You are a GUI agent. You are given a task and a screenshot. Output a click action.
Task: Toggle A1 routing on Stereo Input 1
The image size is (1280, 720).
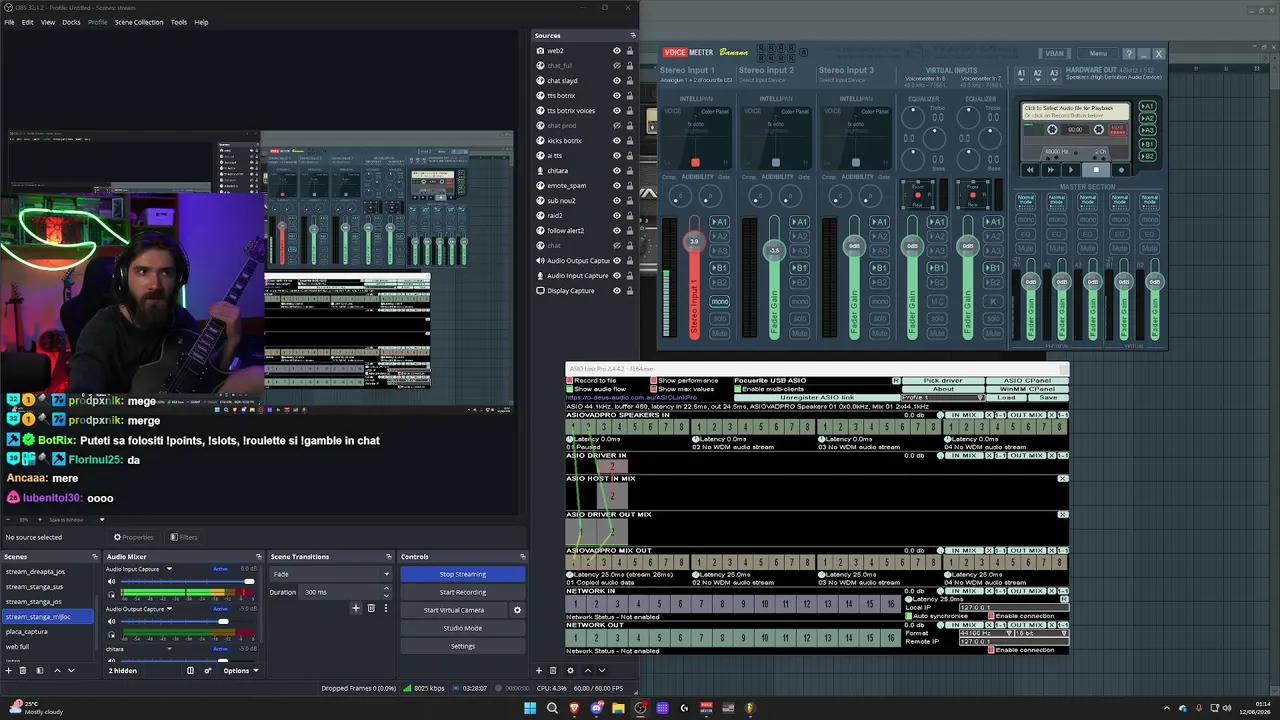click(x=719, y=222)
